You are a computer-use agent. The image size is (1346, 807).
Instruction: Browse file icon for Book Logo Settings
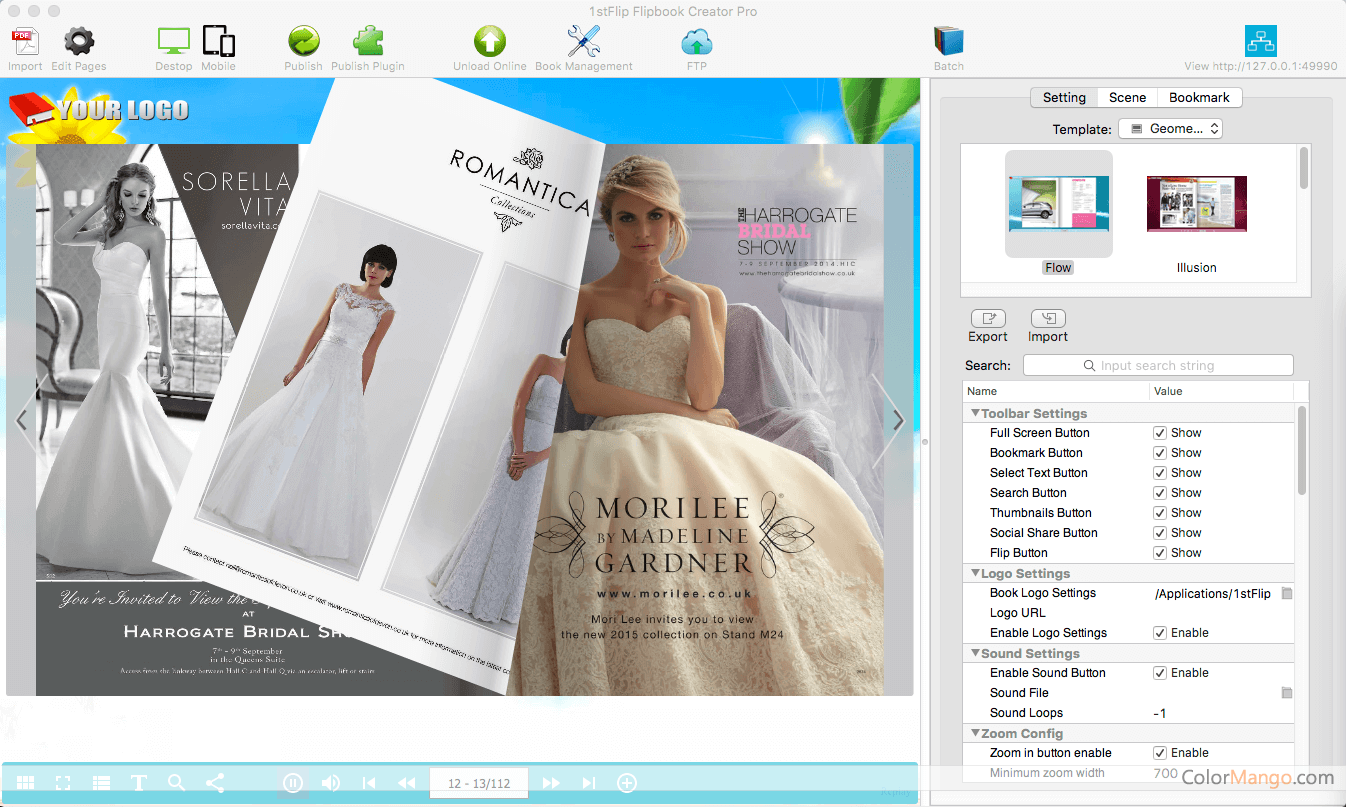[x=1287, y=593]
